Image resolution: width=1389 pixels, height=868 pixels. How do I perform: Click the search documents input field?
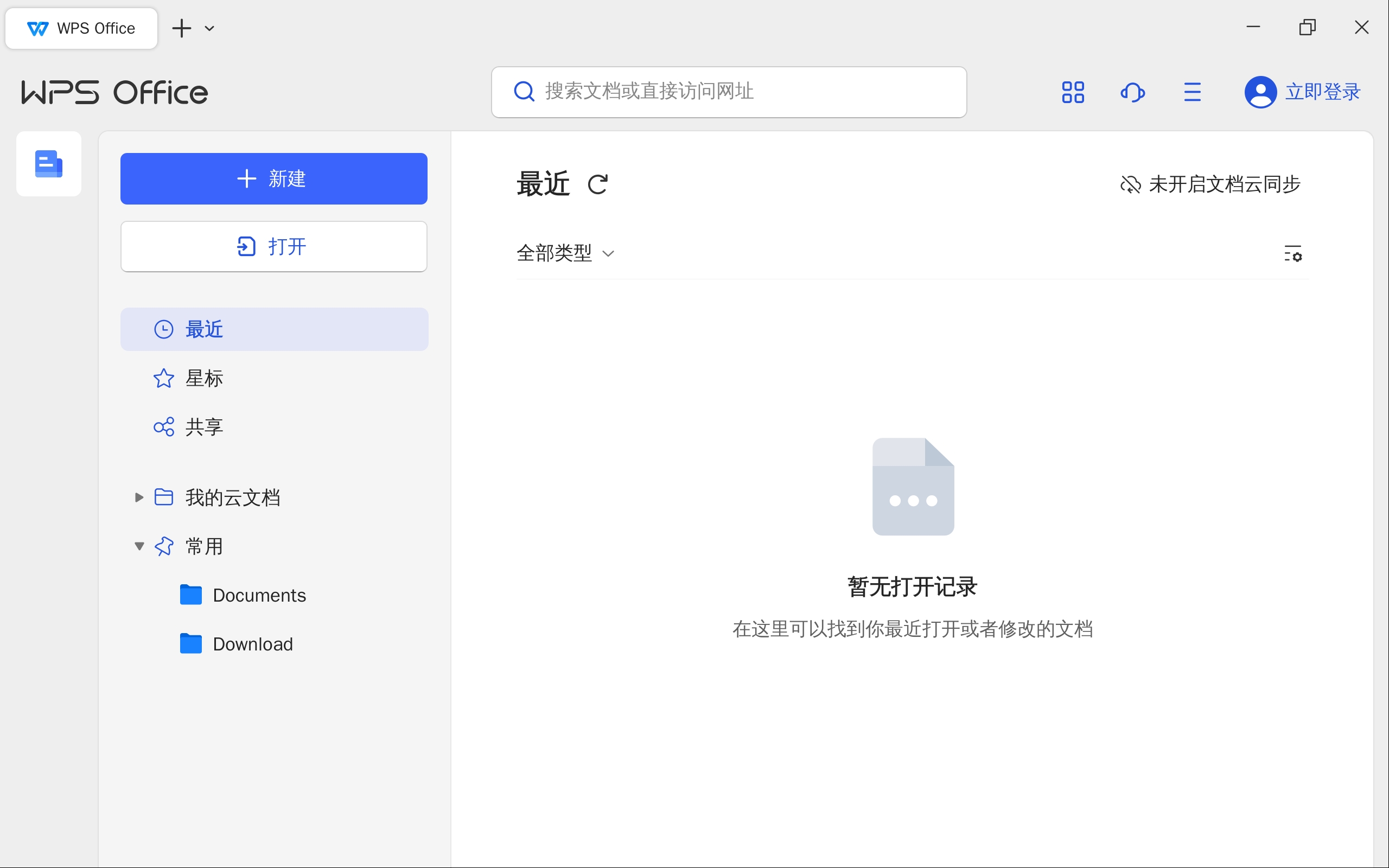click(729, 92)
